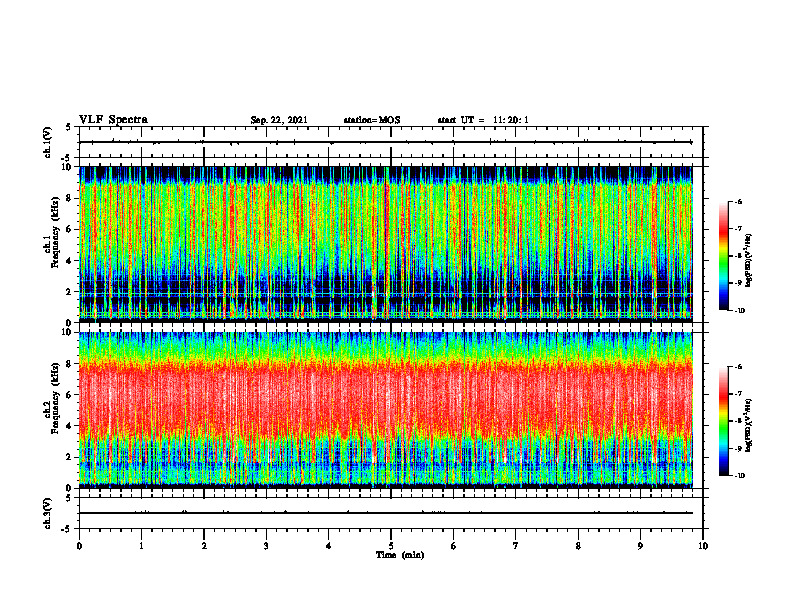Click the ch.1 color scale "-10" label
The image size is (792, 612).
739,311
